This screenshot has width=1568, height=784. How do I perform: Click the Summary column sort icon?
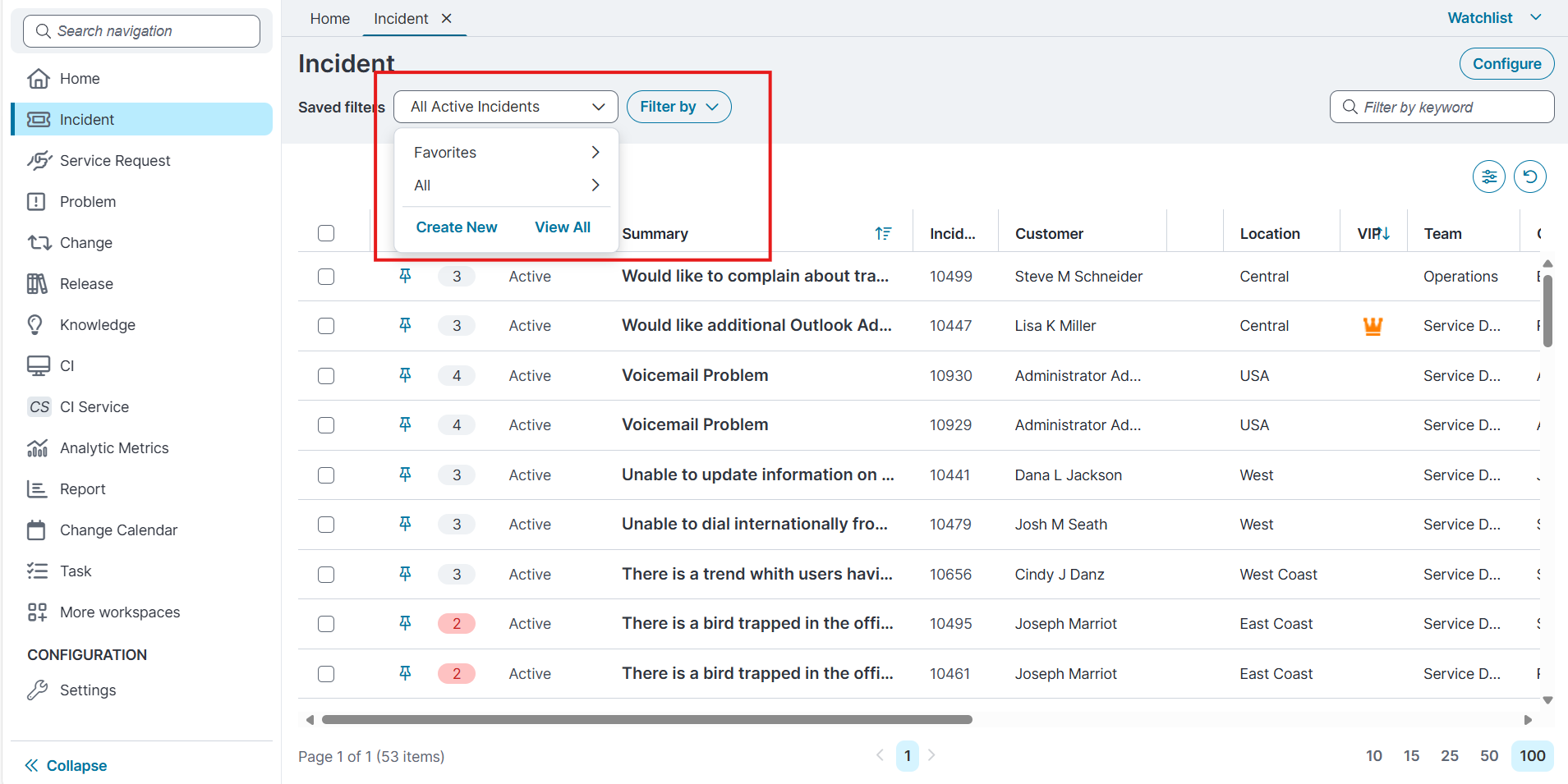(883, 234)
